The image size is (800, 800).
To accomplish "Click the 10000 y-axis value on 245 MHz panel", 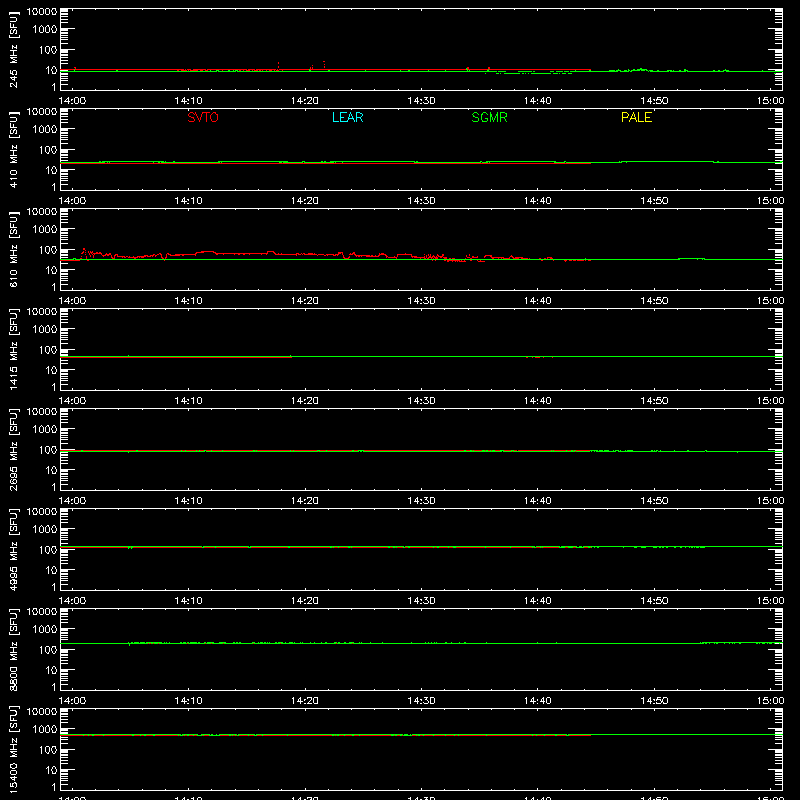I will [x=42, y=12].
